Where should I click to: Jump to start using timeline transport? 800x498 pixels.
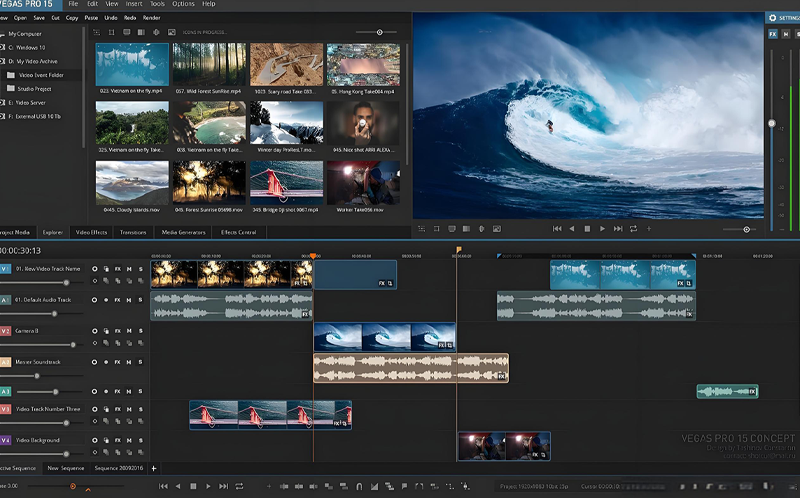pyautogui.click(x=163, y=486)
